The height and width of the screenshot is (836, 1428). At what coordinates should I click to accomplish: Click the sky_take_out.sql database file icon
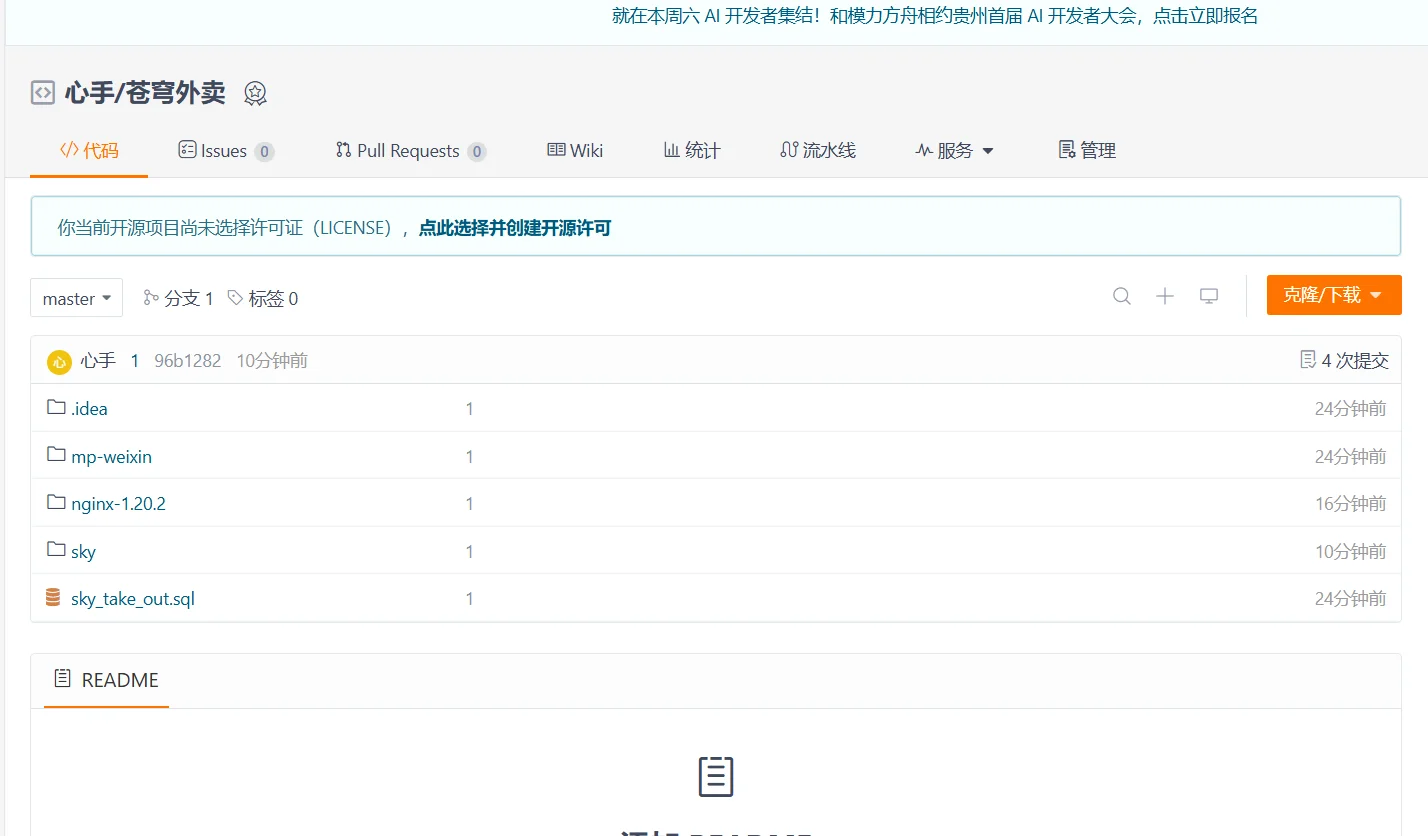tap(55, 598)
